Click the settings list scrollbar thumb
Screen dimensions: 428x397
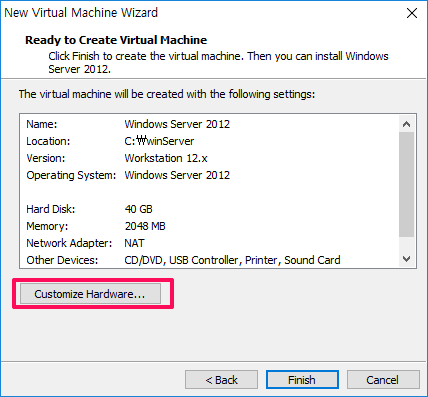(x=406, y=184)
